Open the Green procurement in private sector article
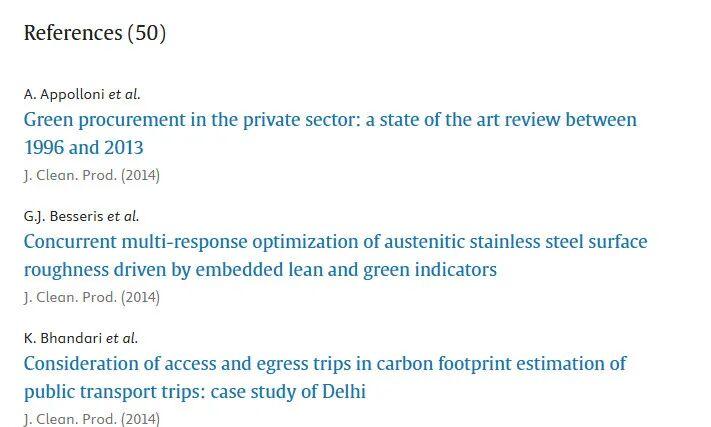This screenshot has height=427, width=711. [330, 120]
